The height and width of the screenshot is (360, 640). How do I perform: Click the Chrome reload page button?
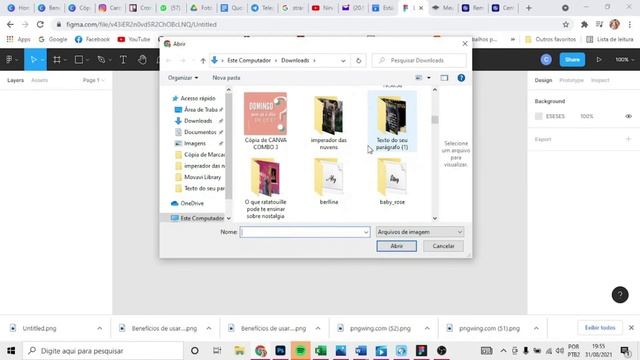point(40,24)
